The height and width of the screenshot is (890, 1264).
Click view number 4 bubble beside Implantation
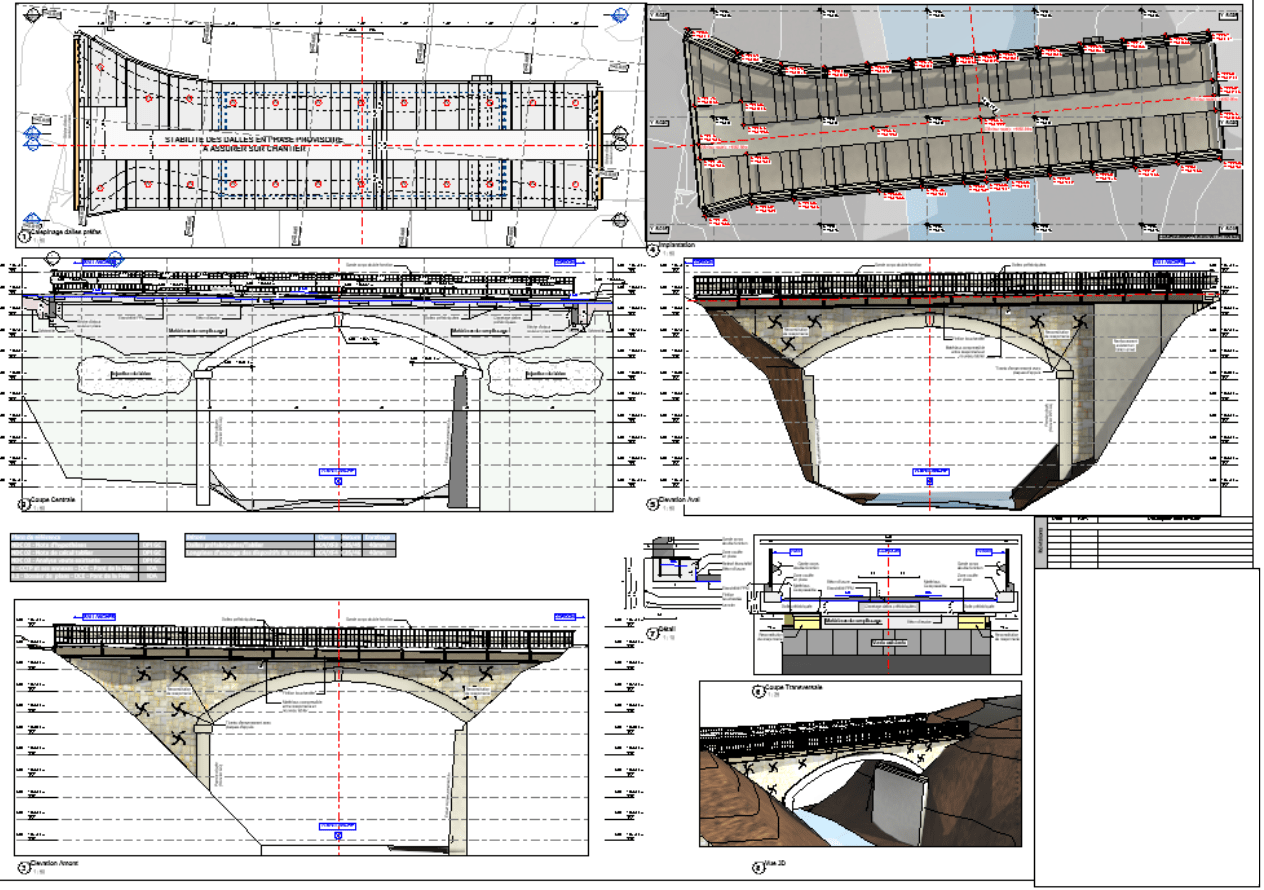(652, 248)
